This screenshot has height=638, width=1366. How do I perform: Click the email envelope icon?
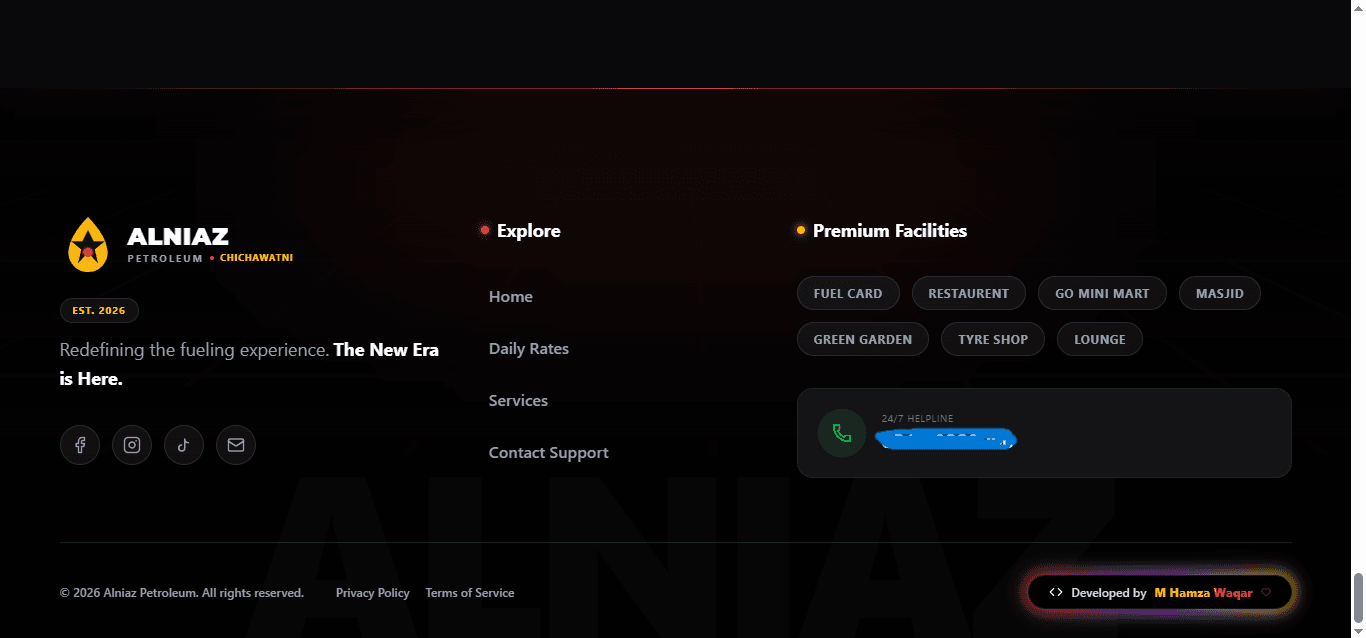click(236, 445)
